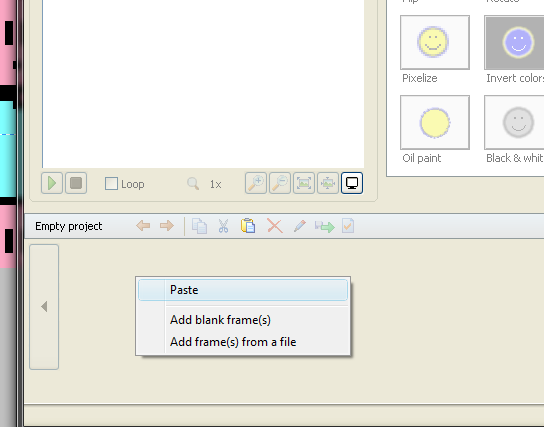
Task: Apply the Oil paint effect thumbnail
Action: click(x=435, y=122)
